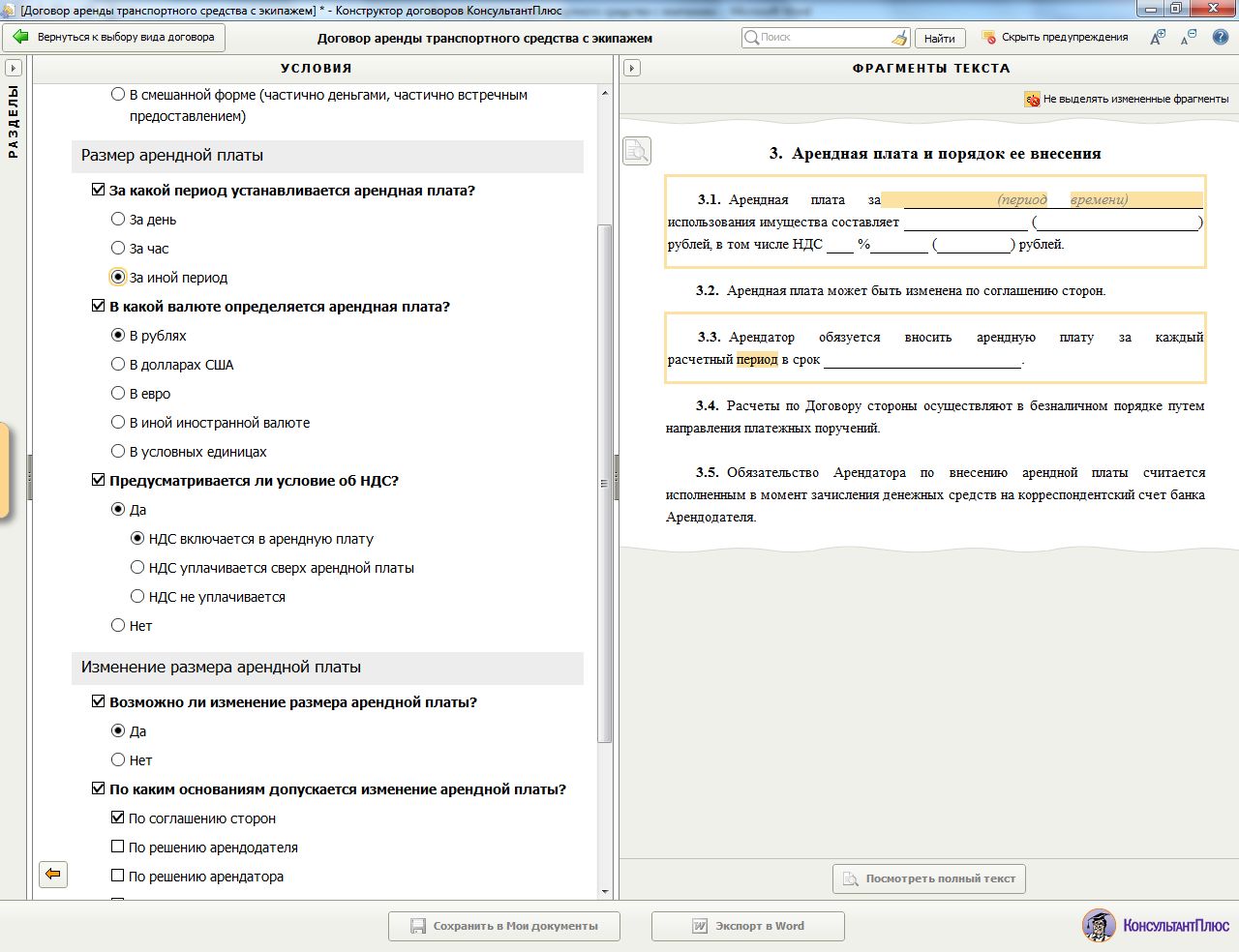
Task: Expand the Разделы sidebar panel
Action: [14, 68]
